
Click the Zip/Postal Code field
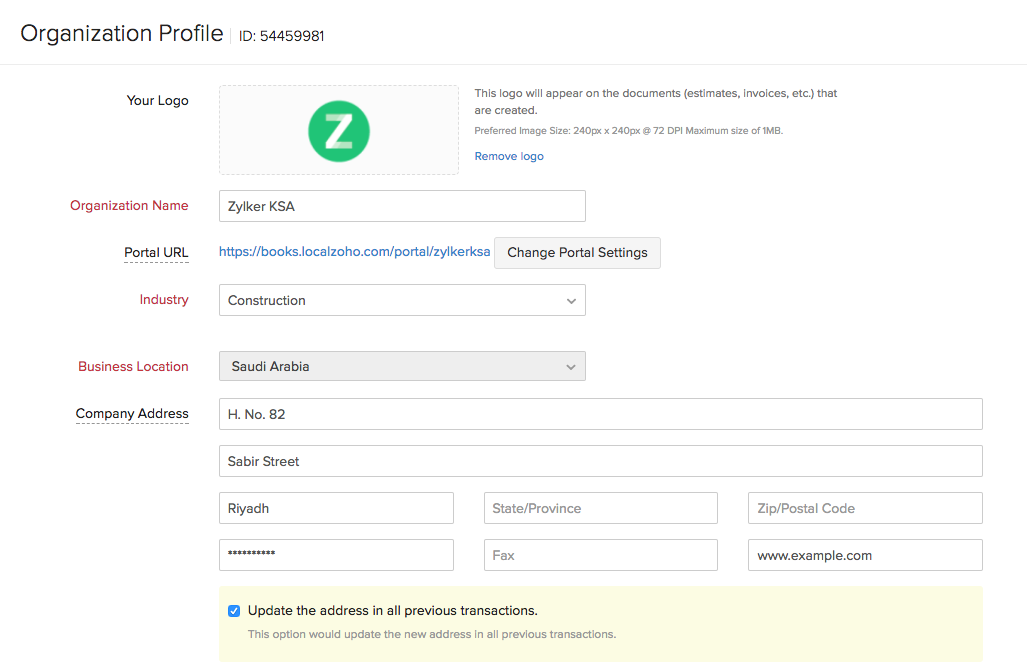[865, 508]
